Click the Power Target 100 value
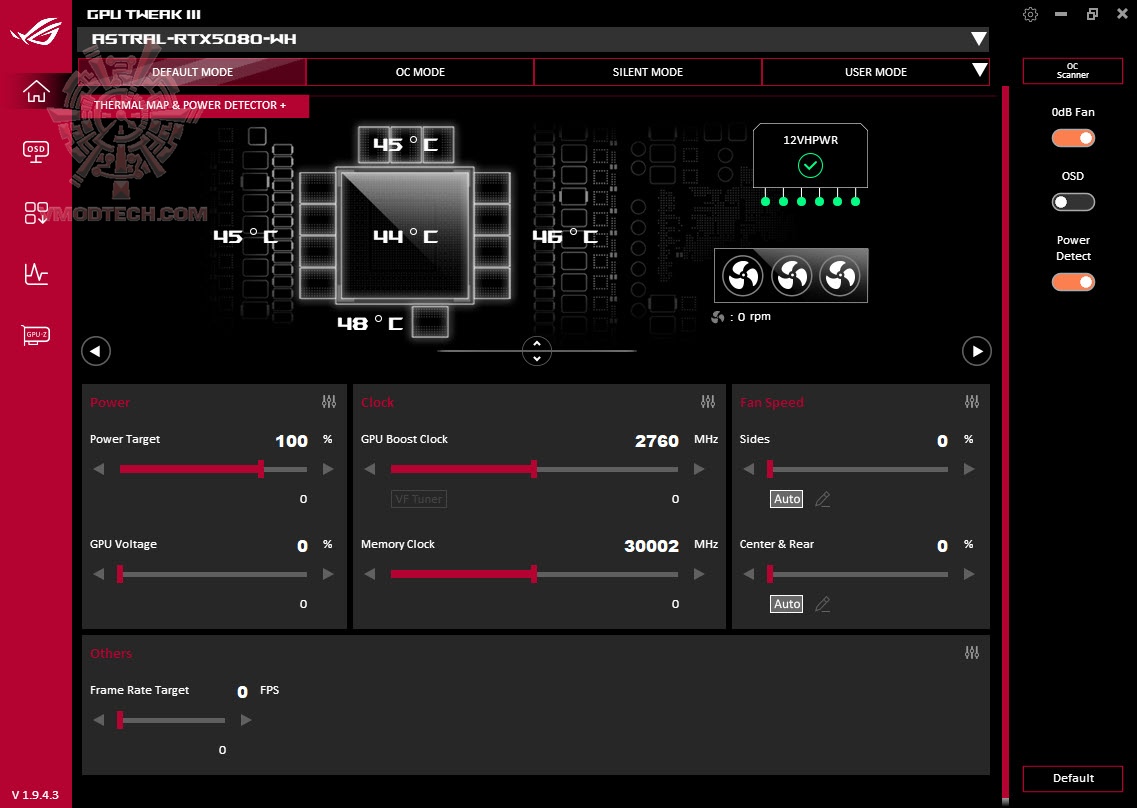This screenshot has height=808, width=1137. point(292,441)
